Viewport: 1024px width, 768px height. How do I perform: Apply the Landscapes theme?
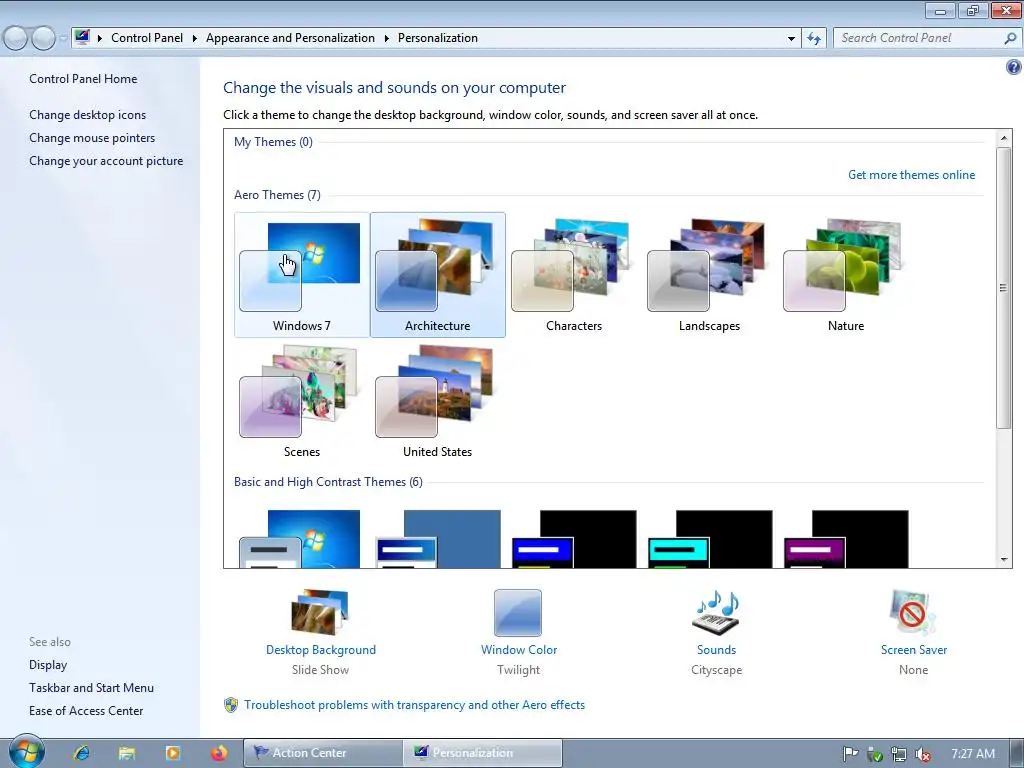coord(709,274)
